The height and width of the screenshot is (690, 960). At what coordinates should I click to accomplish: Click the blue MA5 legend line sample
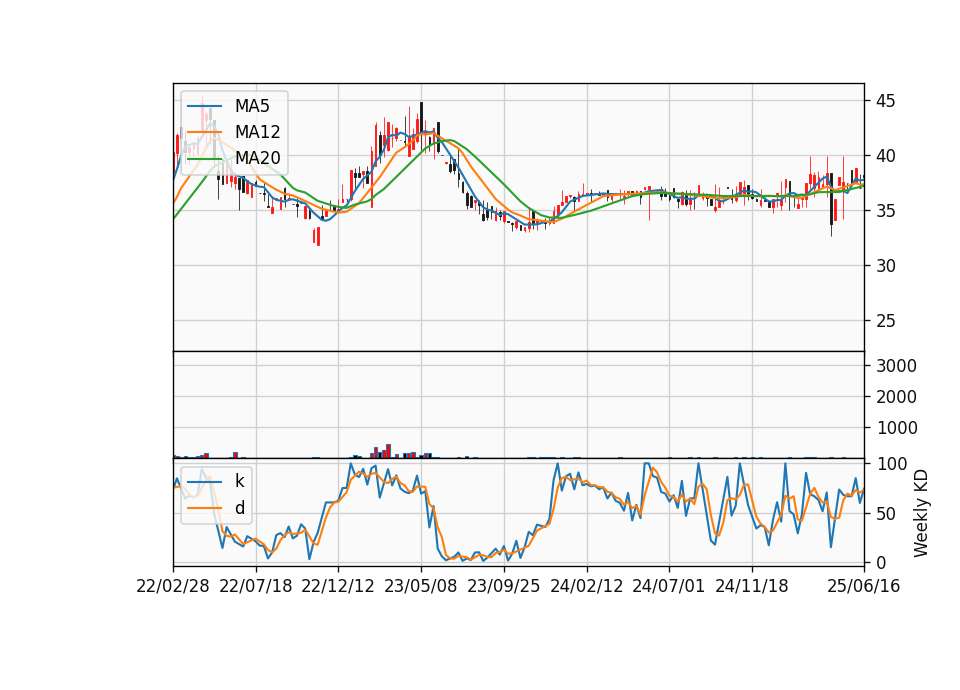pos(204,106)
